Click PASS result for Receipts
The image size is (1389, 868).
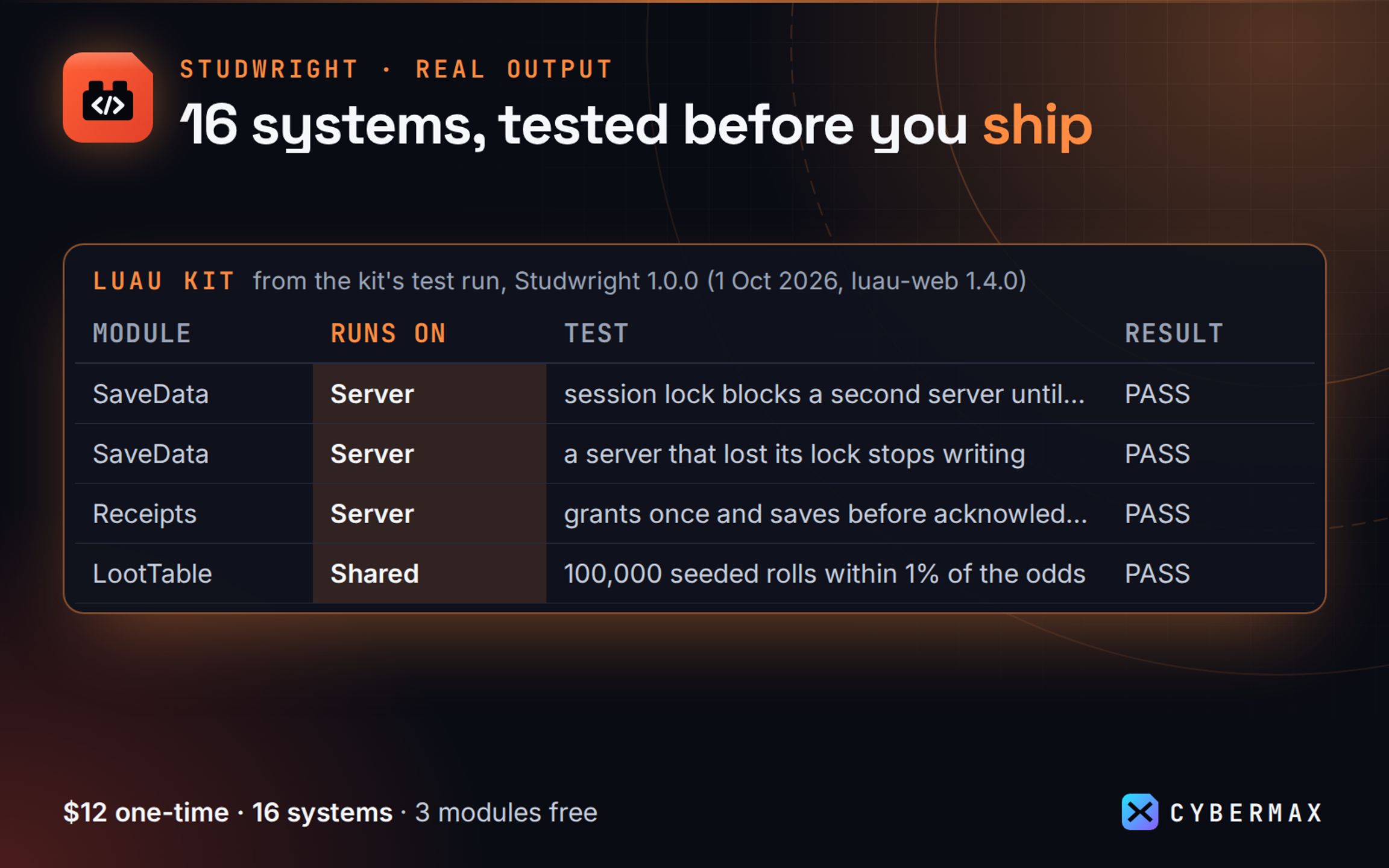pyautogui.click(x=1157, y=514)
